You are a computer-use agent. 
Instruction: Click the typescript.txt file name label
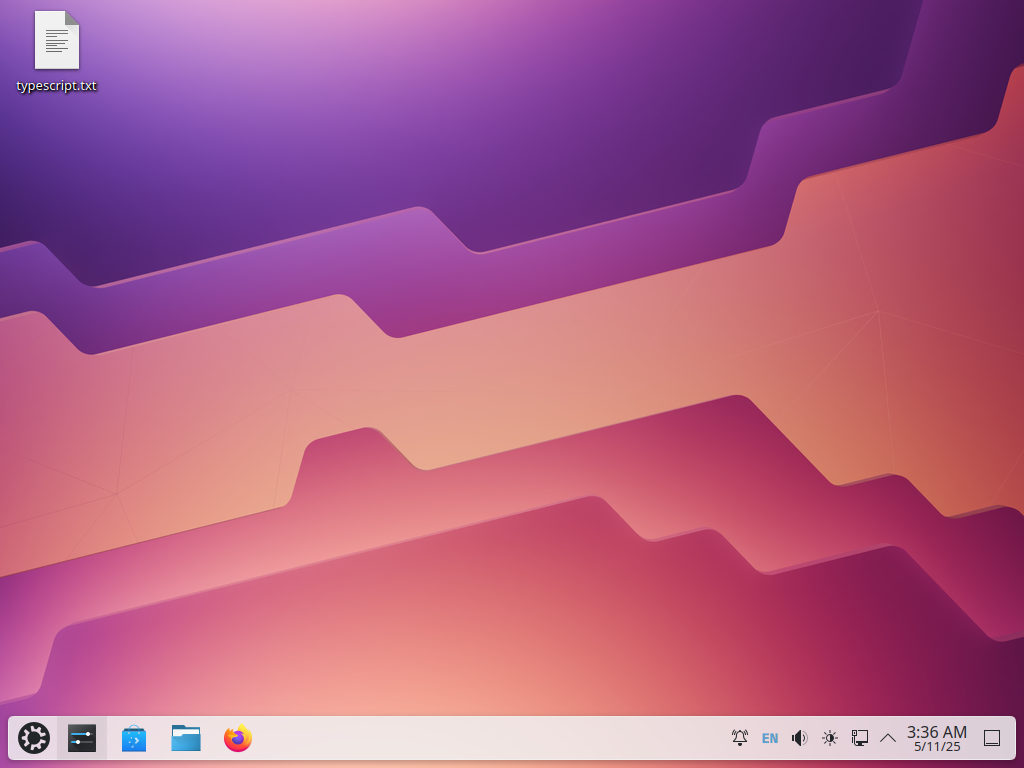(x=57, y=86)
